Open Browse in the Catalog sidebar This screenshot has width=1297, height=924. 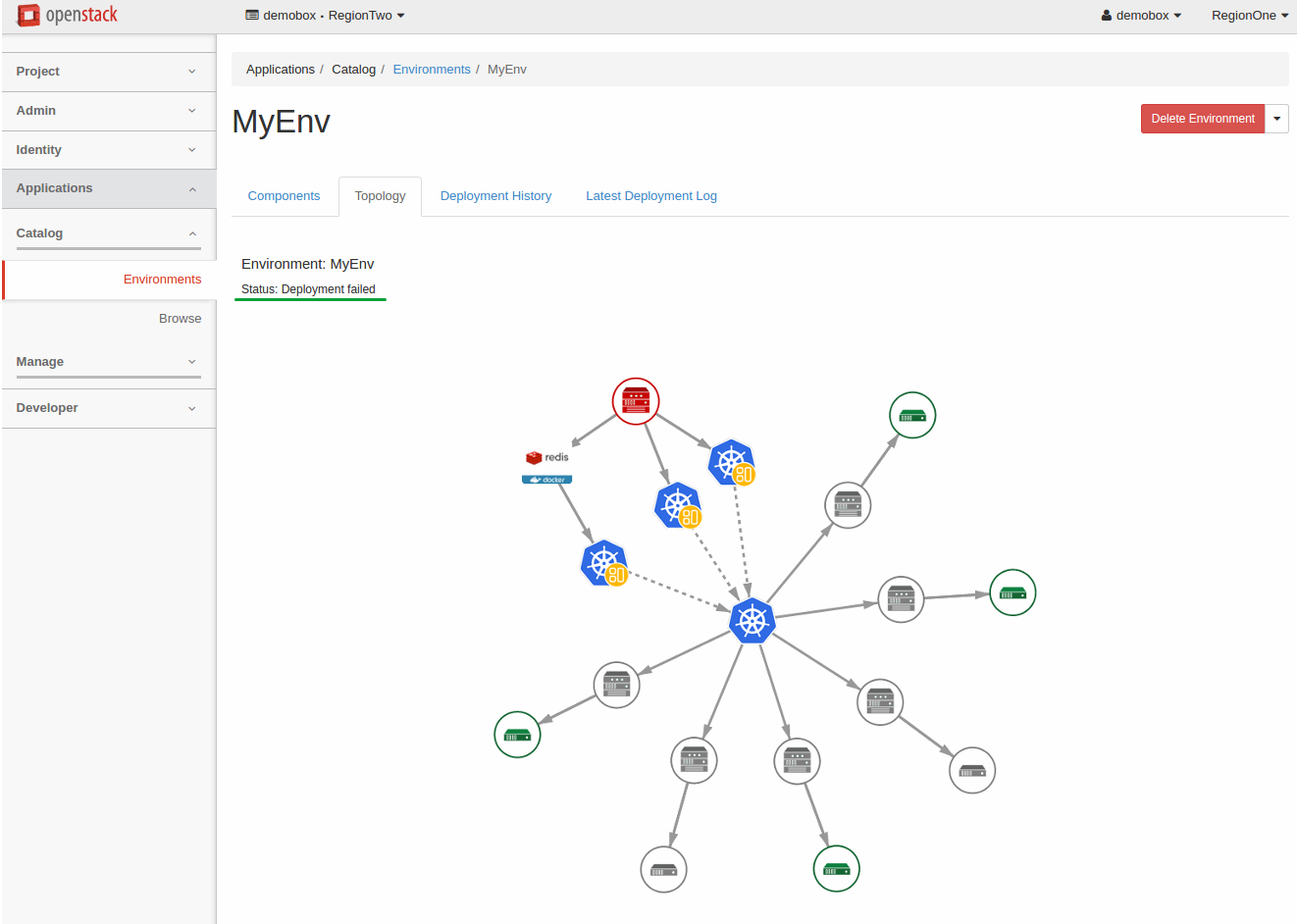[x=180, y=319]
